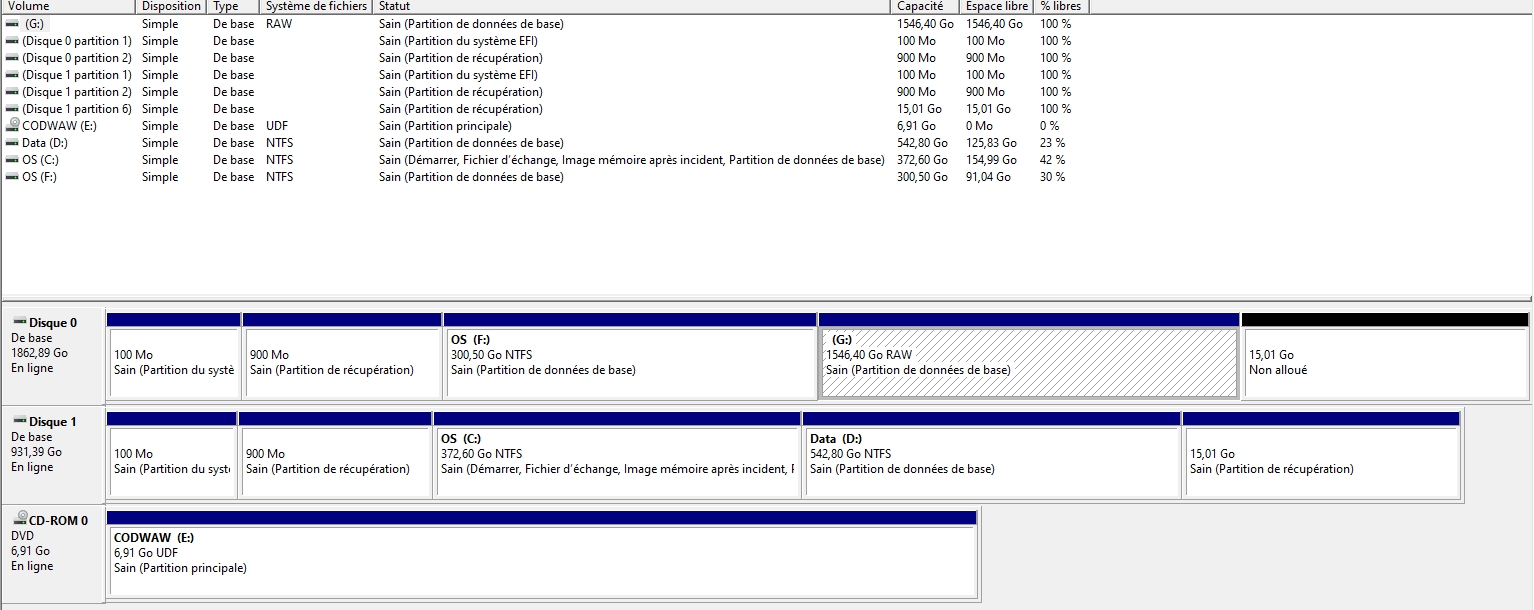Sort by the Disposition column header

[172, 6]
